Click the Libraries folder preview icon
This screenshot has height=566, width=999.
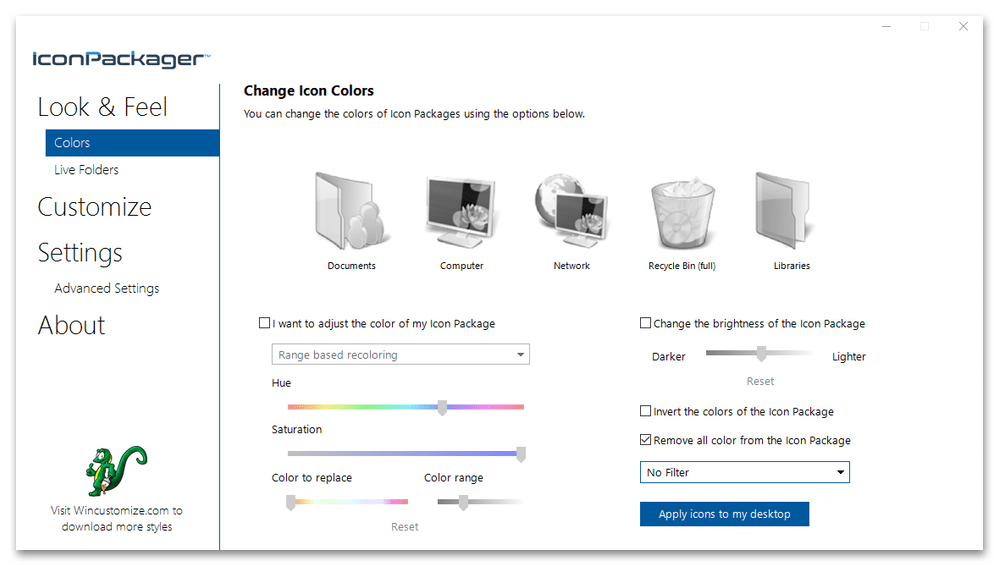pyautogui.click(x=790, y=211)
